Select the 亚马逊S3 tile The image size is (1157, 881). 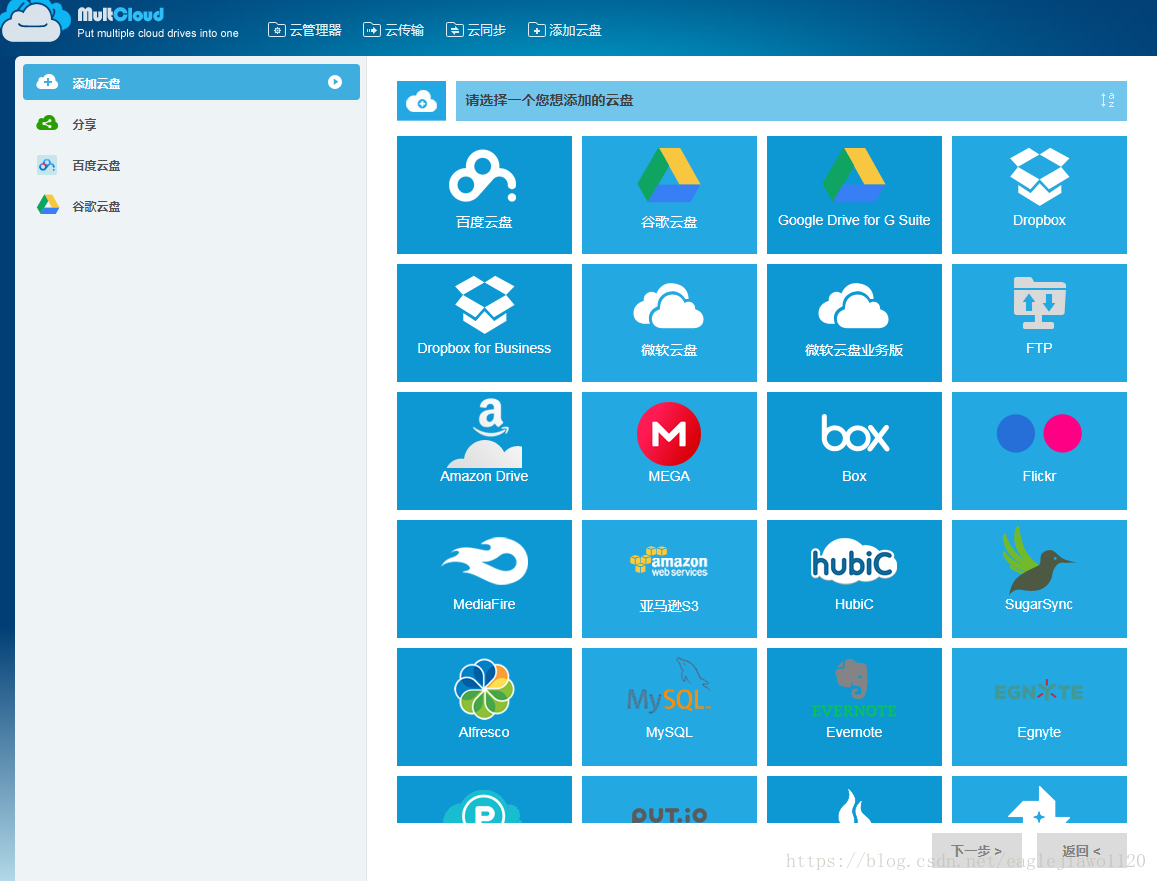[x=669, y=579]
